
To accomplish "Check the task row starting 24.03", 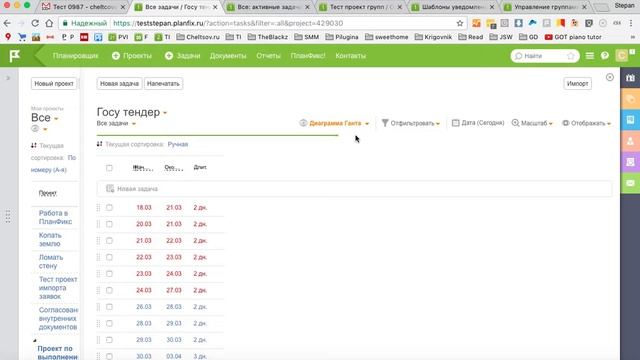I will (x=109, y=290).
